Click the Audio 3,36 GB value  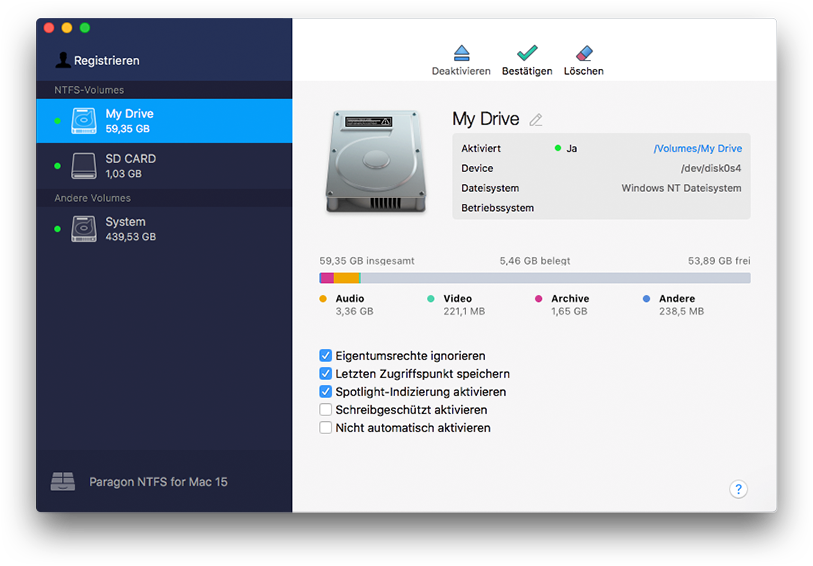point(354,312)
